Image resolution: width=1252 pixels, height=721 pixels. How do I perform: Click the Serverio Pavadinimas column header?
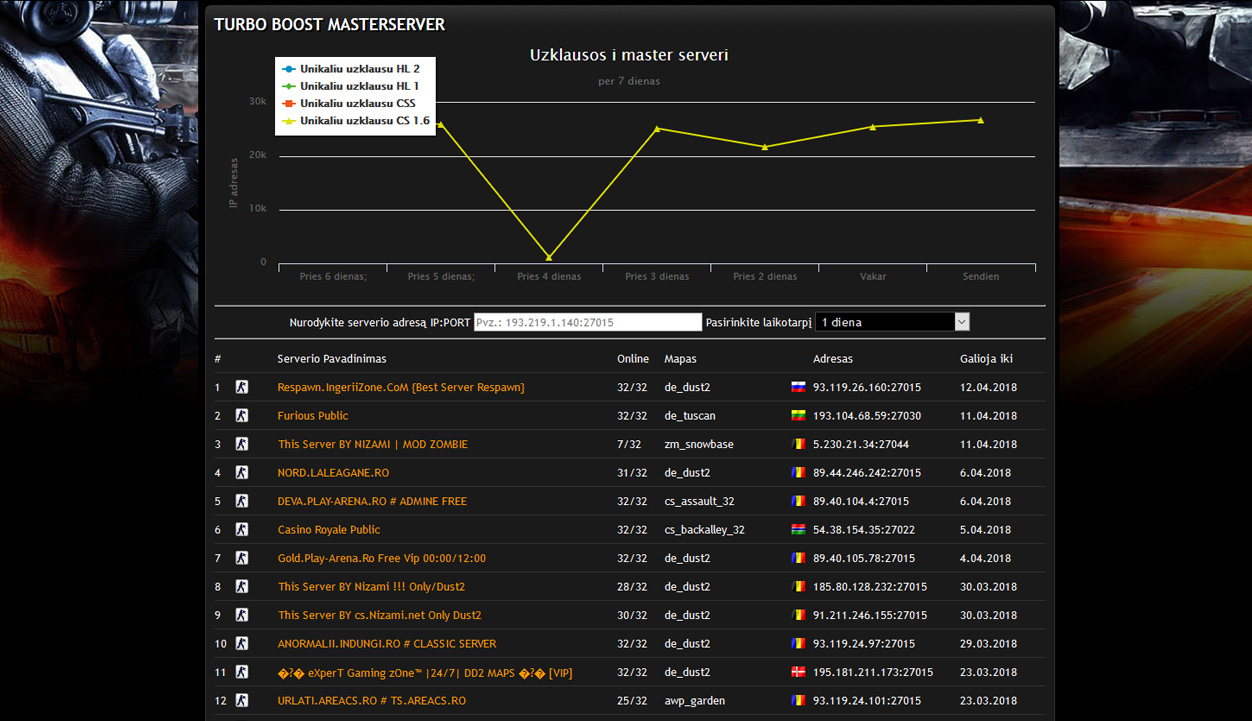332,358
